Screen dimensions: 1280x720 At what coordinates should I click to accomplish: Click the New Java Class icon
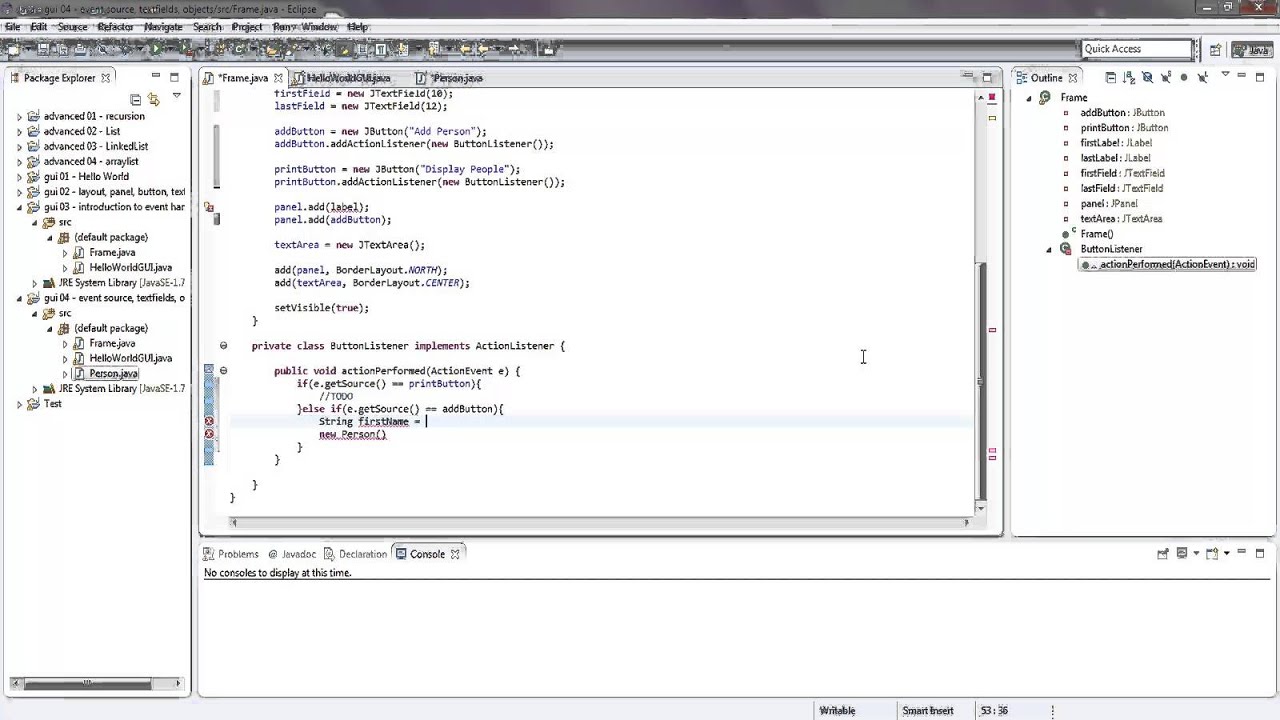pyautogui.click(x=238, y=48)
